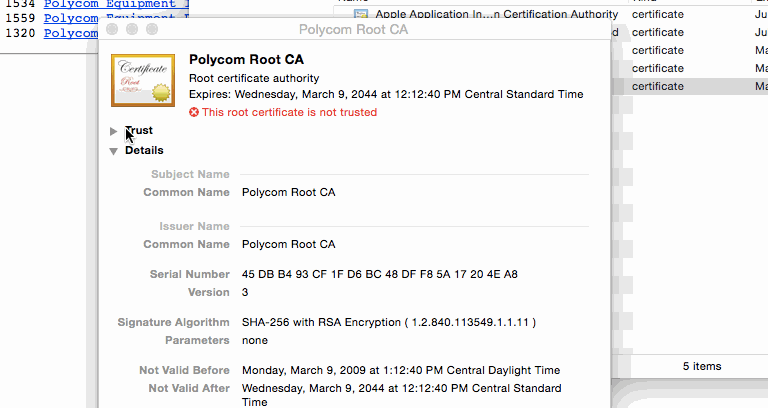Select Apple Application In...n Certification Authority row

(x=551, y=14)
